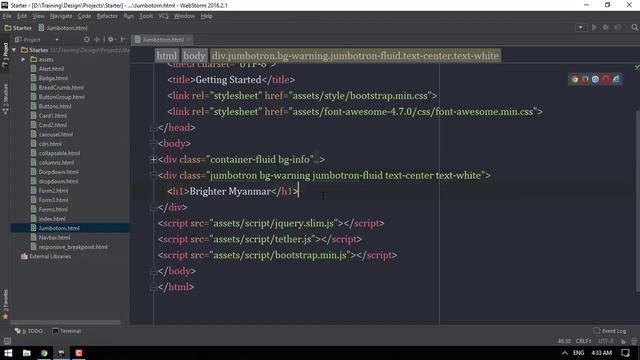Click the Debug bug icon in the toolbar

606,28
